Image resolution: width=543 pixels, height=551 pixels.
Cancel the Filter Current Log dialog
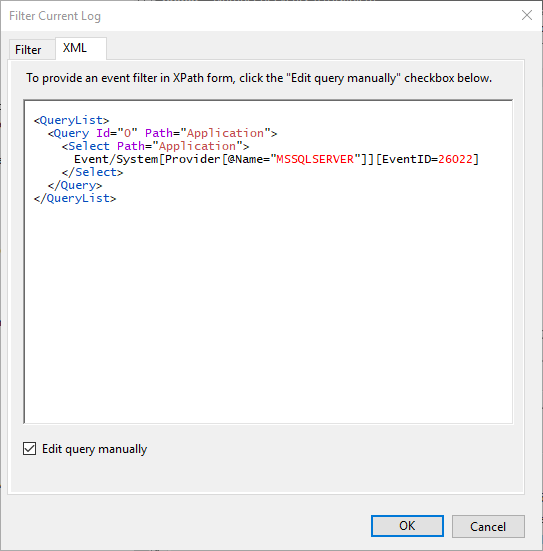click(x=488, y=526)
